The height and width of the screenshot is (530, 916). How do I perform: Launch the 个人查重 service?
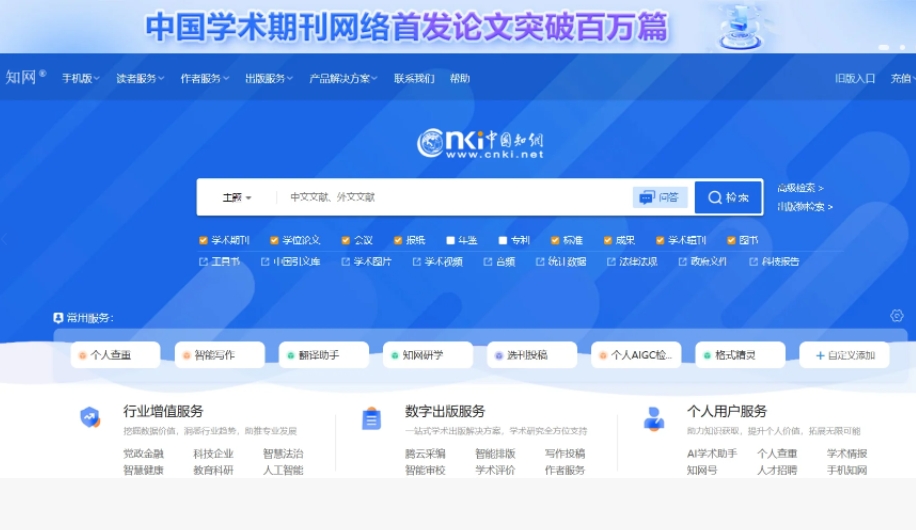tap(115, 355)
